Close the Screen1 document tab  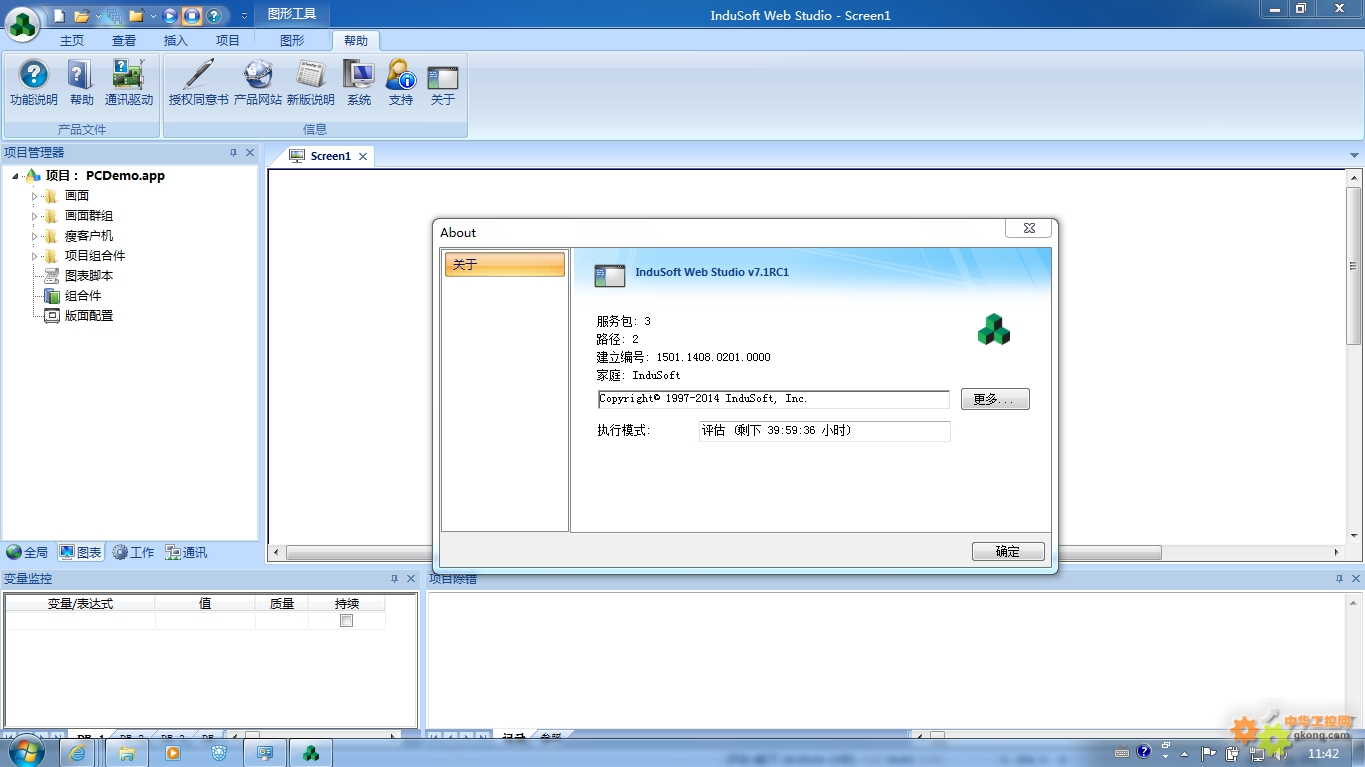click(x=363, y=156)
